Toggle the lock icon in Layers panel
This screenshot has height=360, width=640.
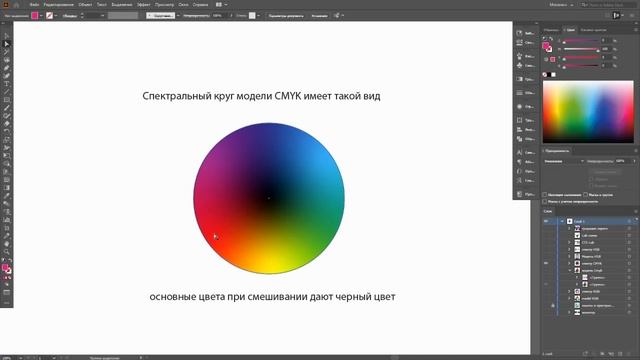click(x=553, y=305)
